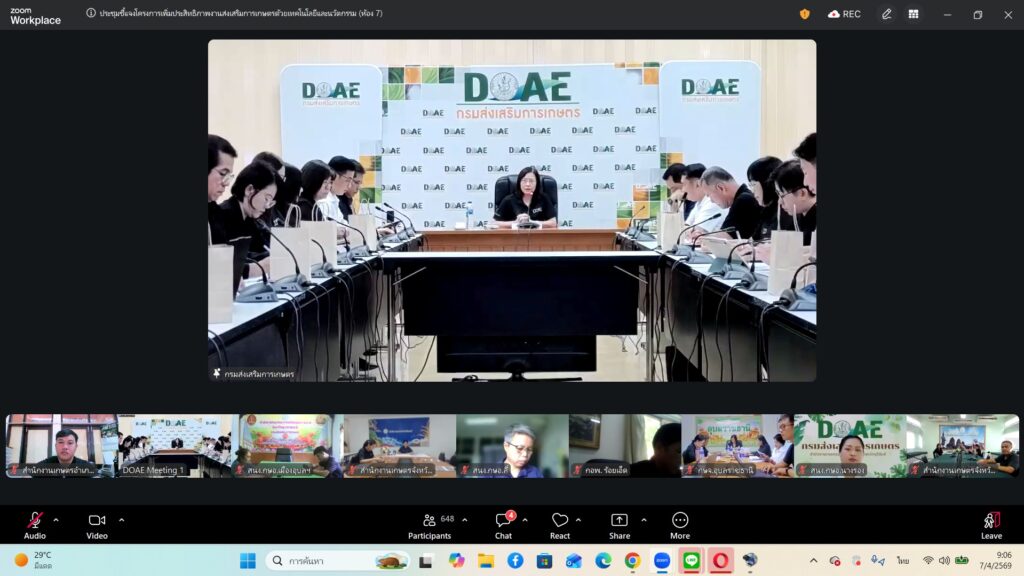1024x576 pixels.
Task: Open the Participants panel
Action: pos(430,525)
